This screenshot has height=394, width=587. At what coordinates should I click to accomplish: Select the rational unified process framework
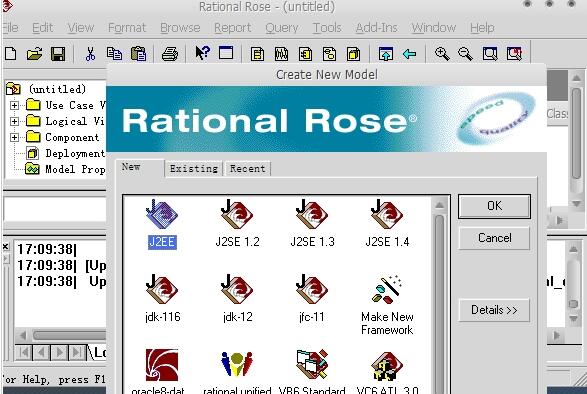click(237, 371)
